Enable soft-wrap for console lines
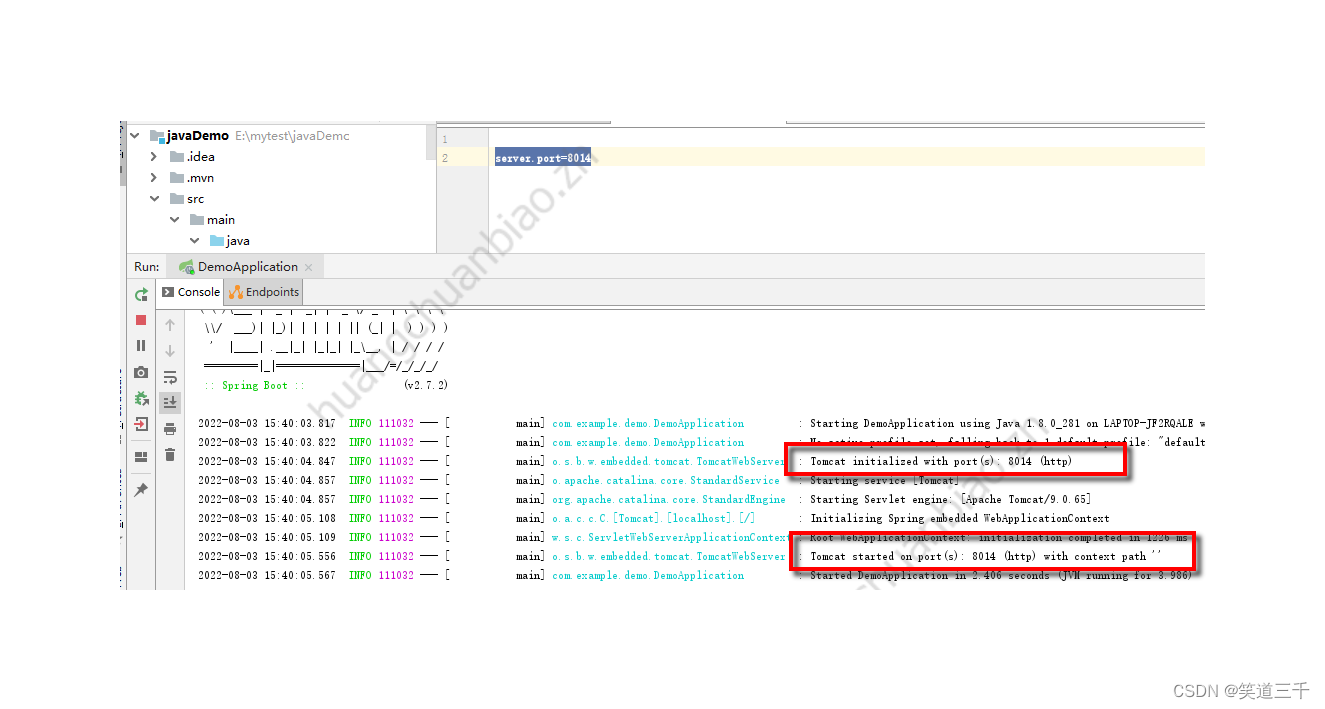Image resolution: width=1325 pixels, height=709 pixels. [x=170, y=377]
